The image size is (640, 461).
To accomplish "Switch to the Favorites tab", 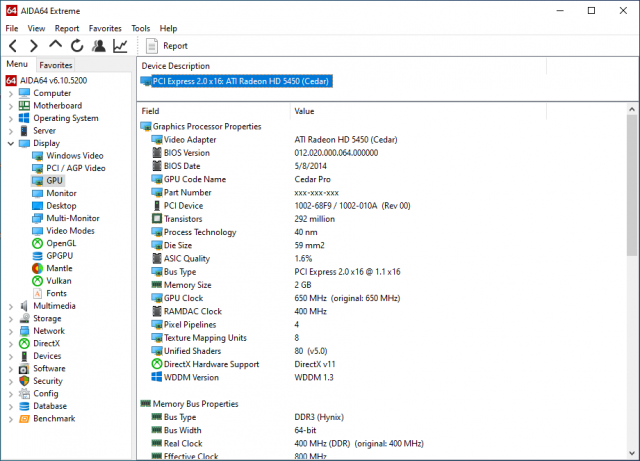I will pyautogui.click(x=56, y=65).
